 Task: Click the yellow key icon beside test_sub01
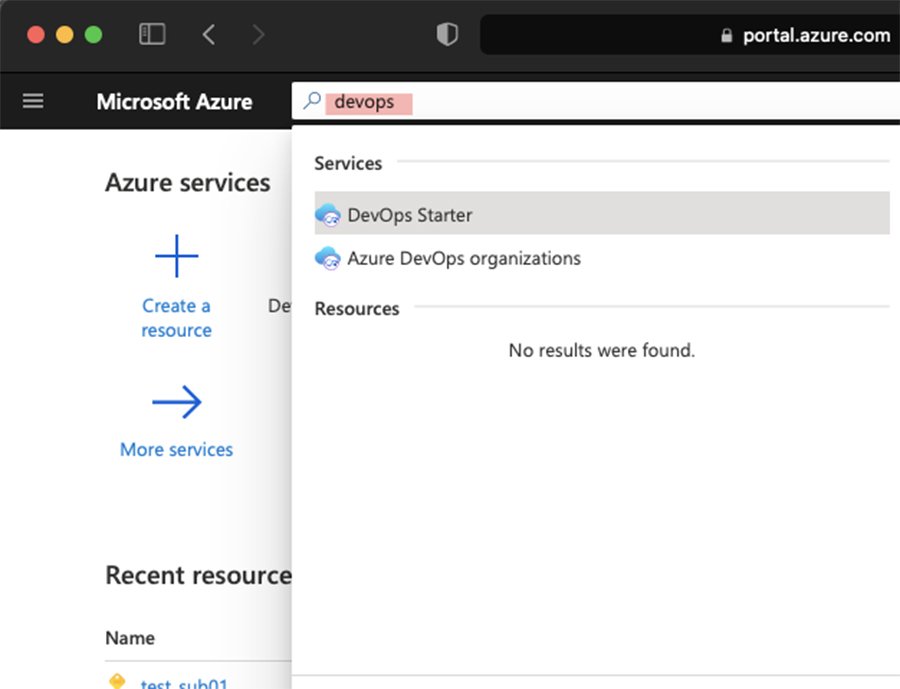(116, 682)
